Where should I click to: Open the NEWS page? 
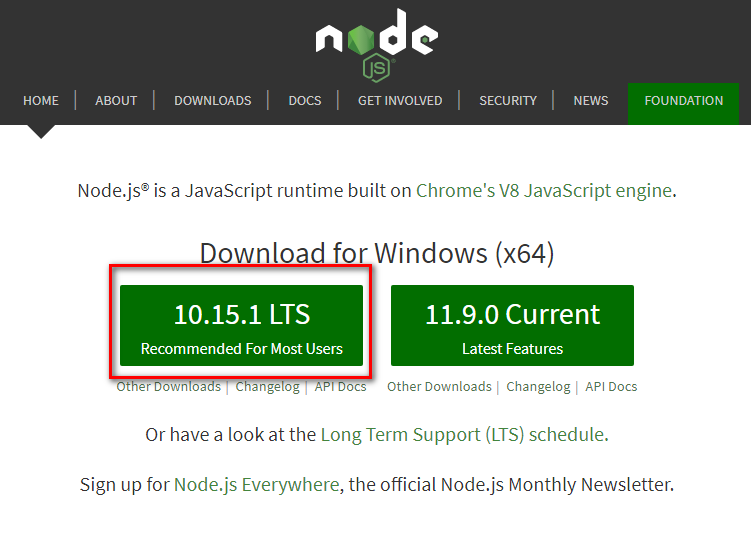(x=591, y=101)
